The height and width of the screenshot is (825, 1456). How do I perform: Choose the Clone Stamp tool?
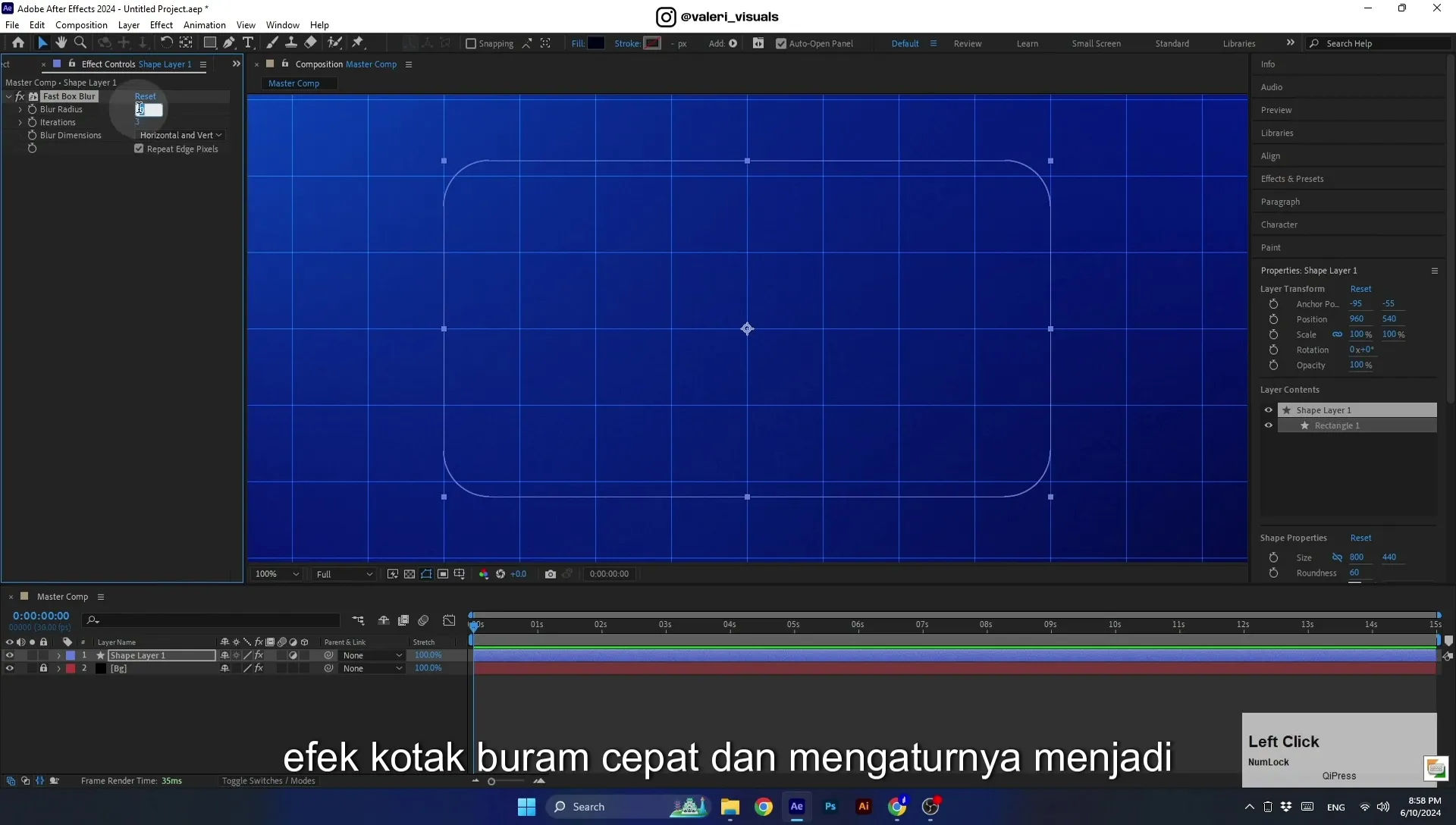coord(290,43)
